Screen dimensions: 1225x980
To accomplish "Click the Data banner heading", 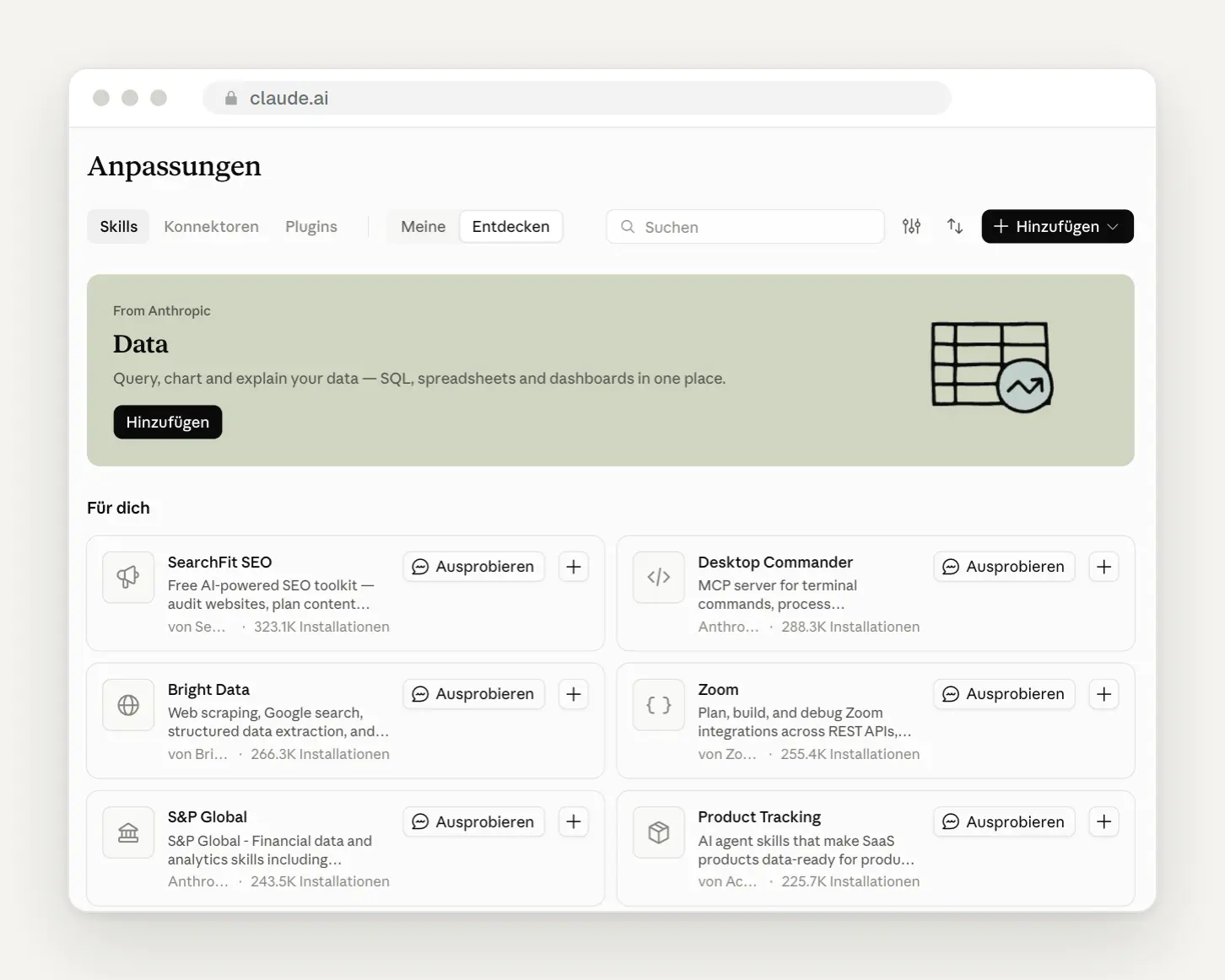I will coord(141,344).
